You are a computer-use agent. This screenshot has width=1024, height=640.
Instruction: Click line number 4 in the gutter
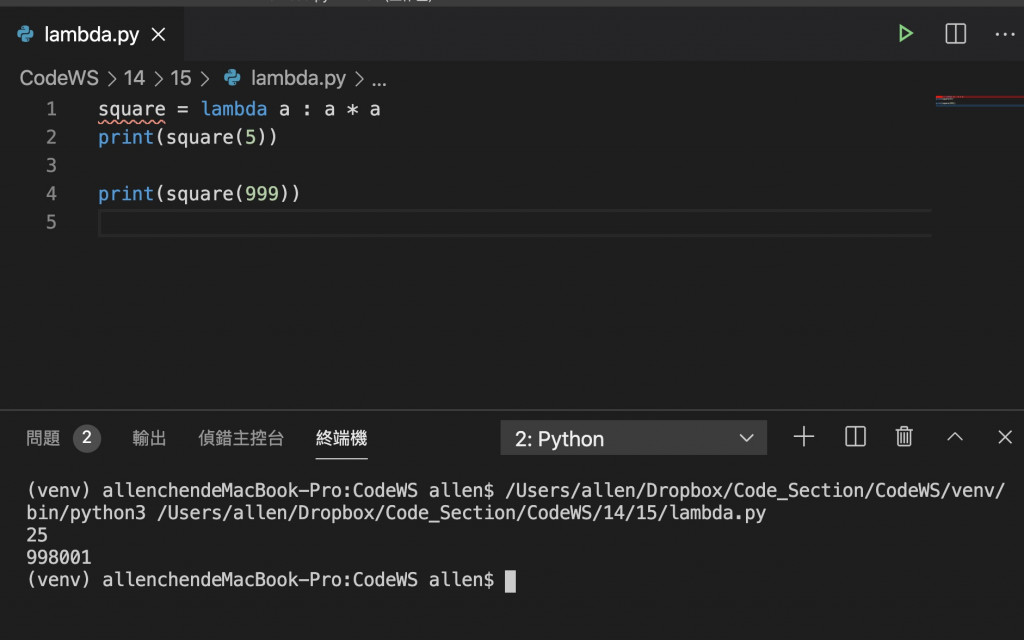[51, 193]
